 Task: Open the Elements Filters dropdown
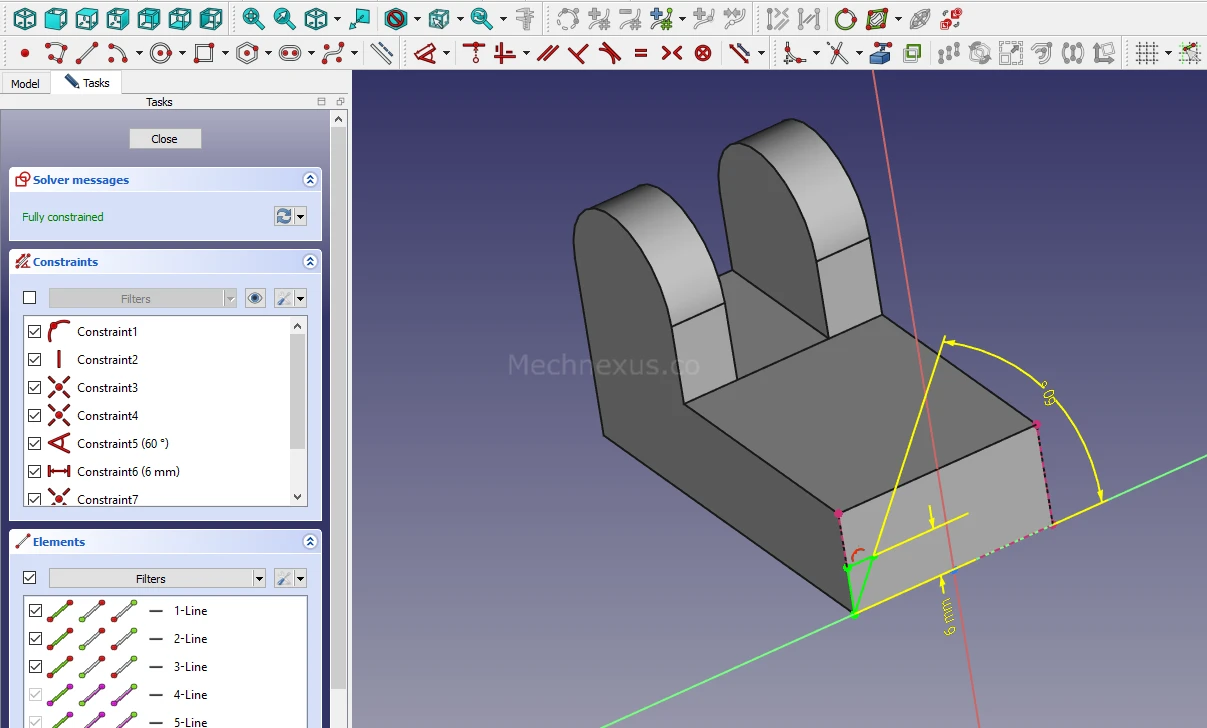(259, 578)
